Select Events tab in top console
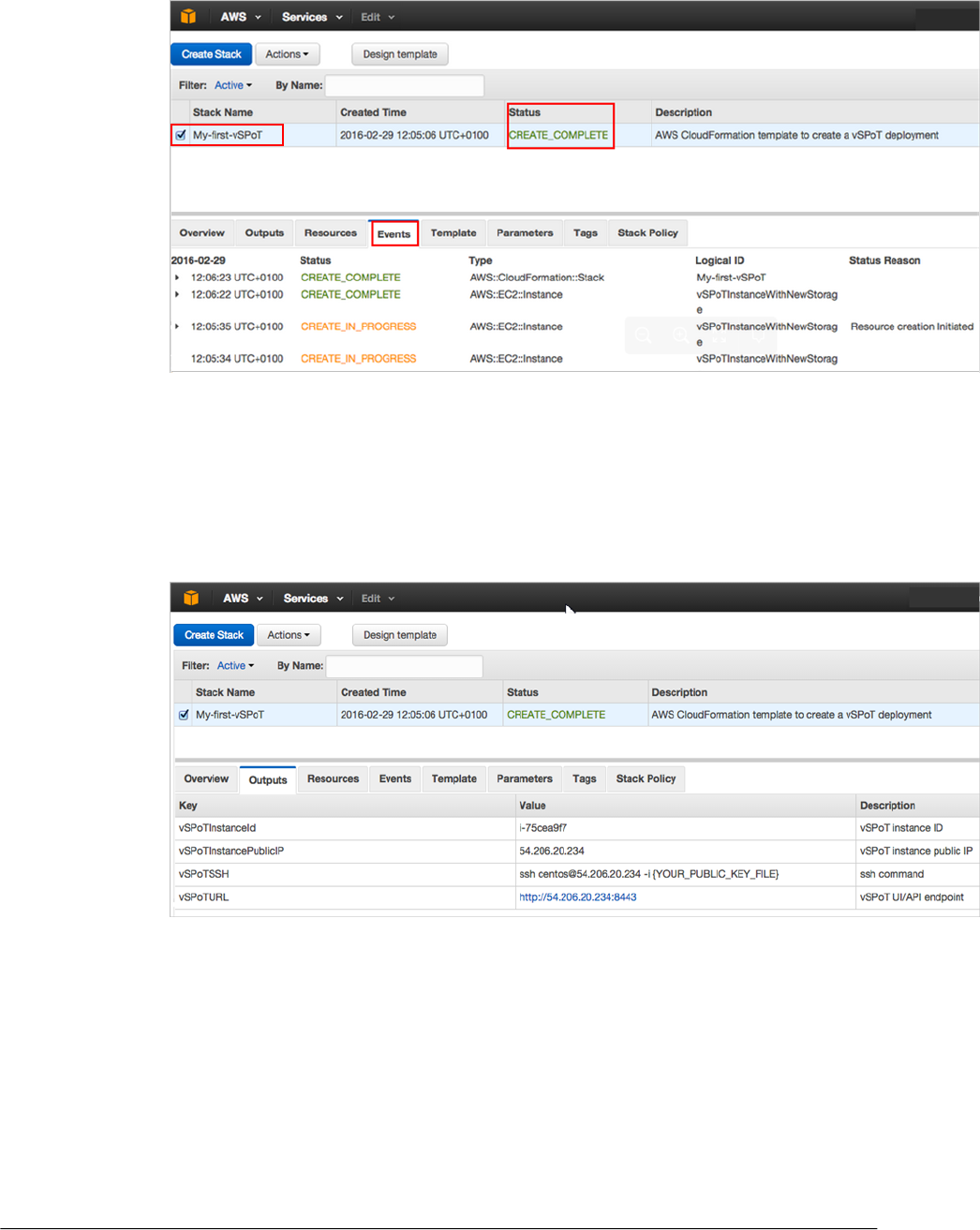Viewport: 980px width, 1230px height. click(x=394, y=234)
